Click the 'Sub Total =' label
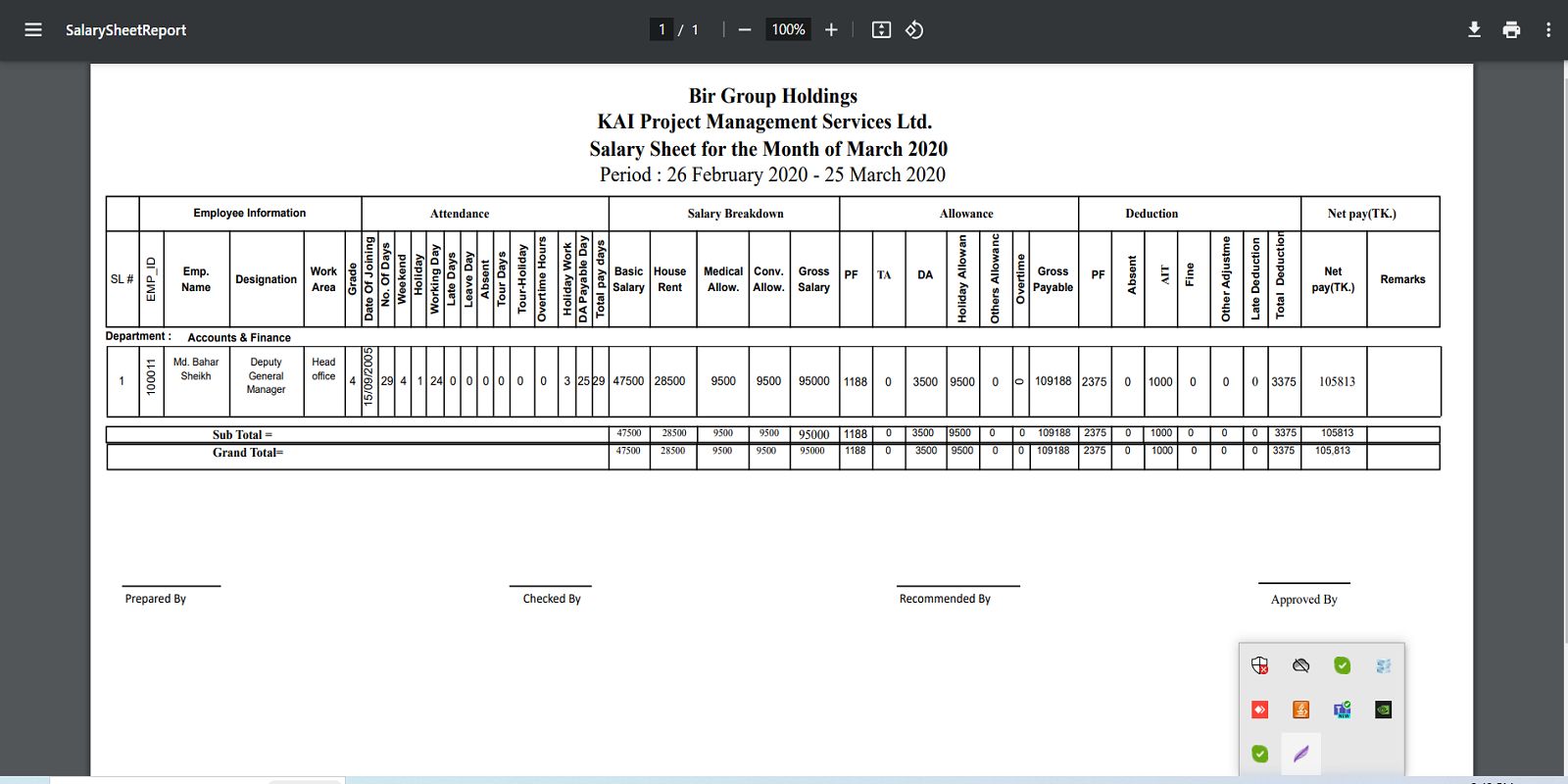The height and width of the screenshot is (784, 1568). pyautogui.click(x=242, y=435)
